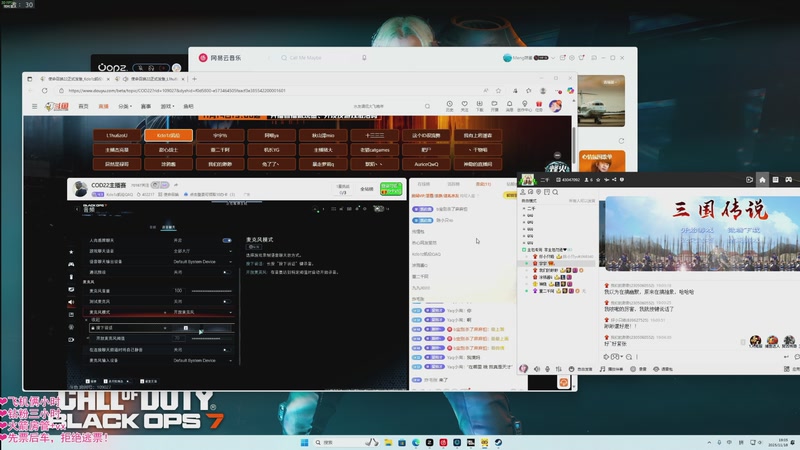800x450 pixels.
Task: Adjust the 开放麦克风阈值 slider
Action: coord(211,338)
